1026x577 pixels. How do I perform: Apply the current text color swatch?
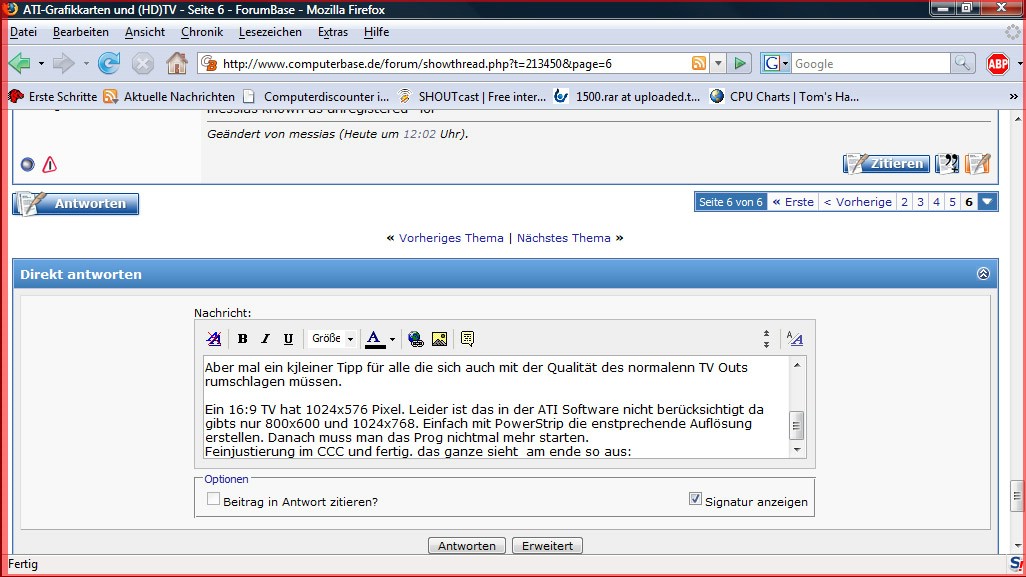coord(374,339)
